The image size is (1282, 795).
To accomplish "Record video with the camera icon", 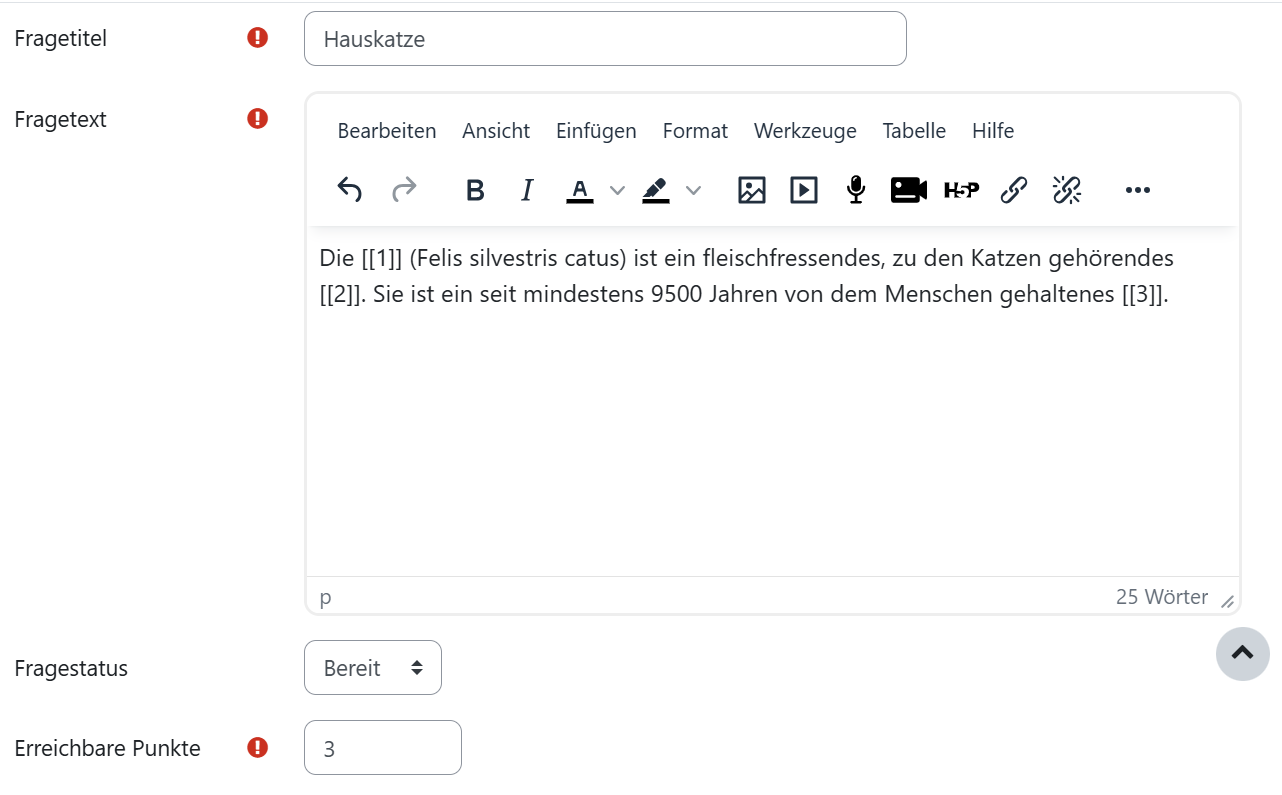I will 909,190.
